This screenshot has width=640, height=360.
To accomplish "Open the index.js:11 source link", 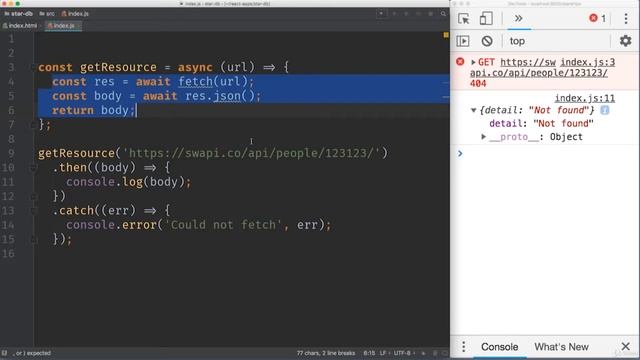I will tap(584, 98).
